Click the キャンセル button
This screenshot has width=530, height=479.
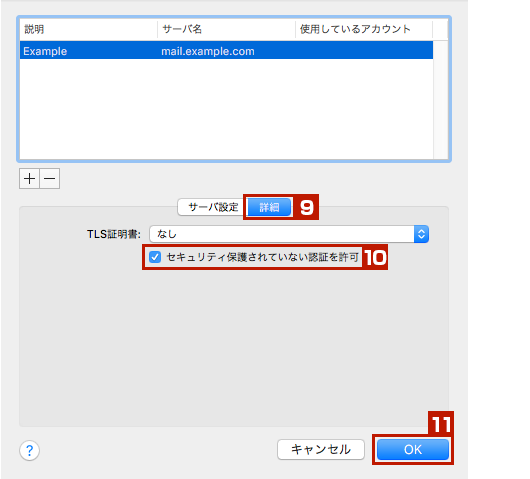point(321,450)
